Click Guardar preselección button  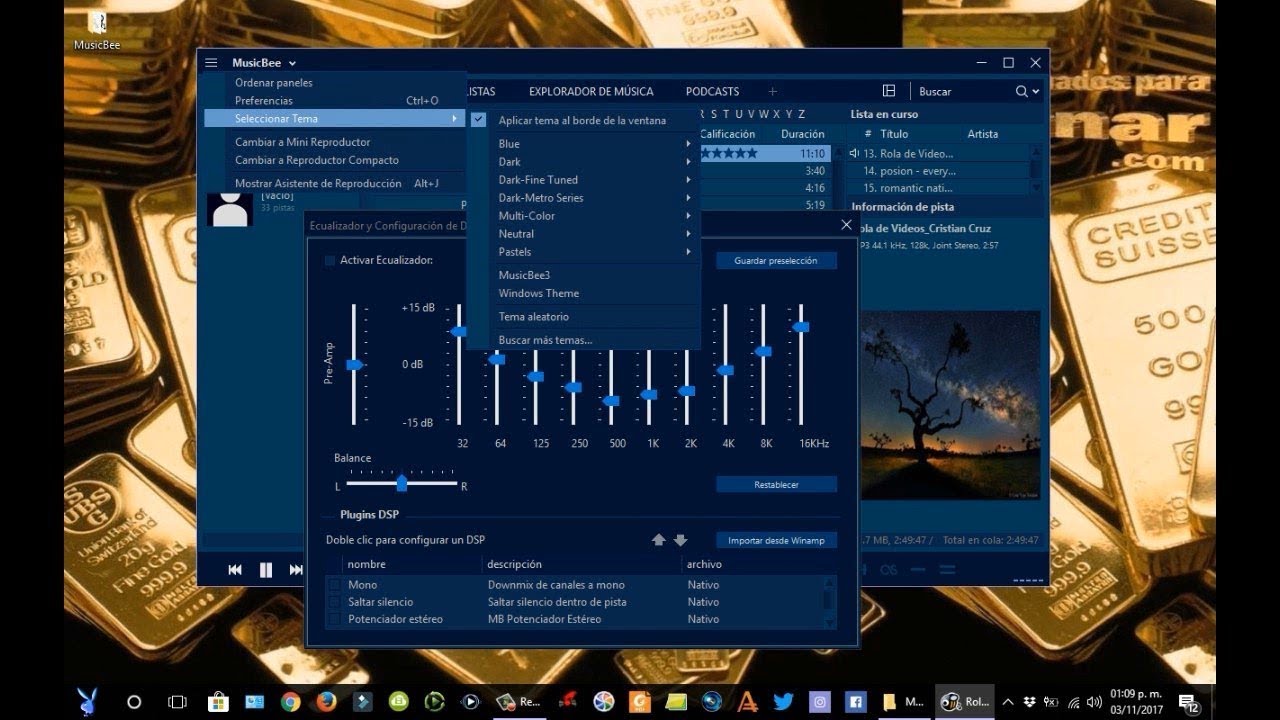[776, 260]
